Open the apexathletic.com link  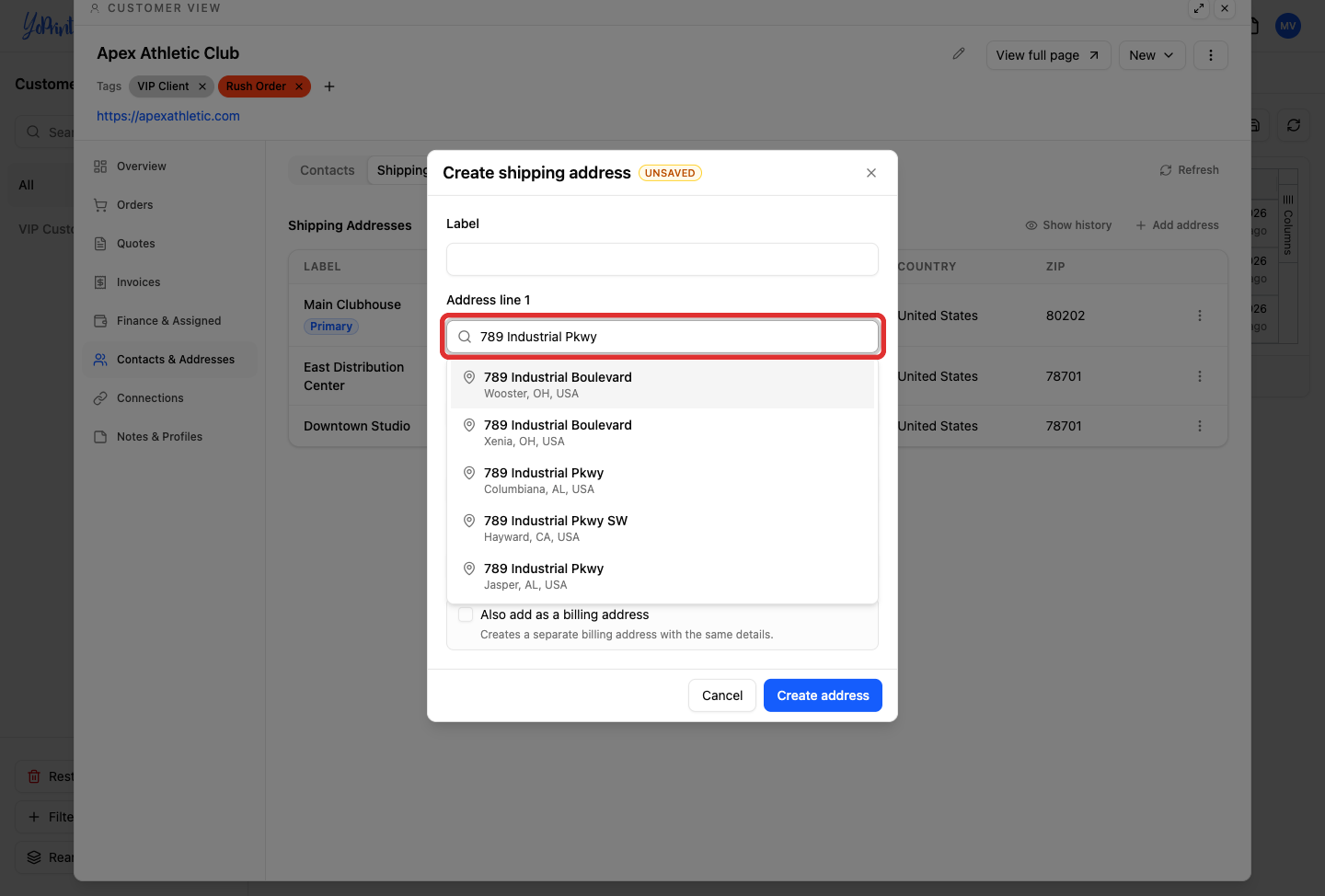[168, 116]
